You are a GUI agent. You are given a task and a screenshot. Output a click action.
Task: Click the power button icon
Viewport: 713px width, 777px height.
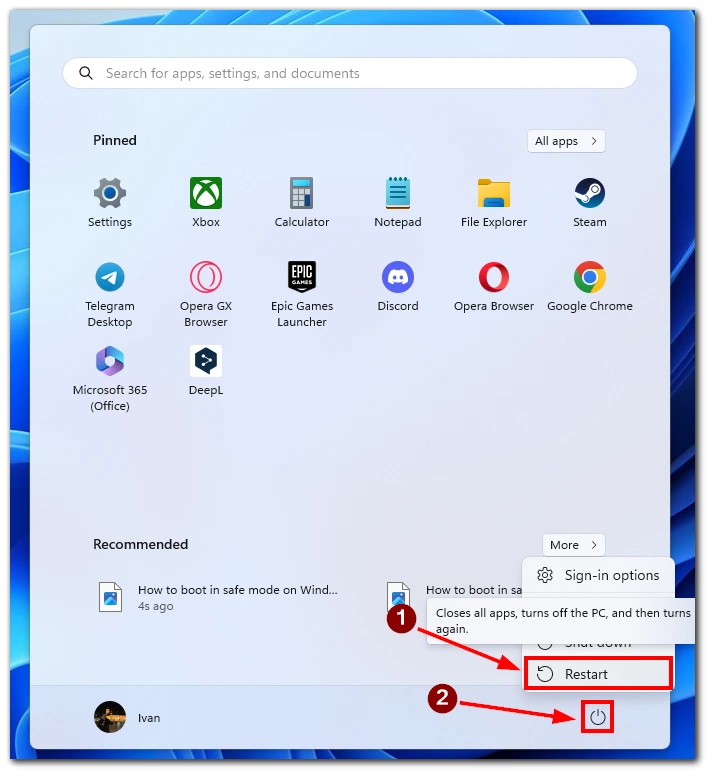pyautogui.click(x=598, y=717)
